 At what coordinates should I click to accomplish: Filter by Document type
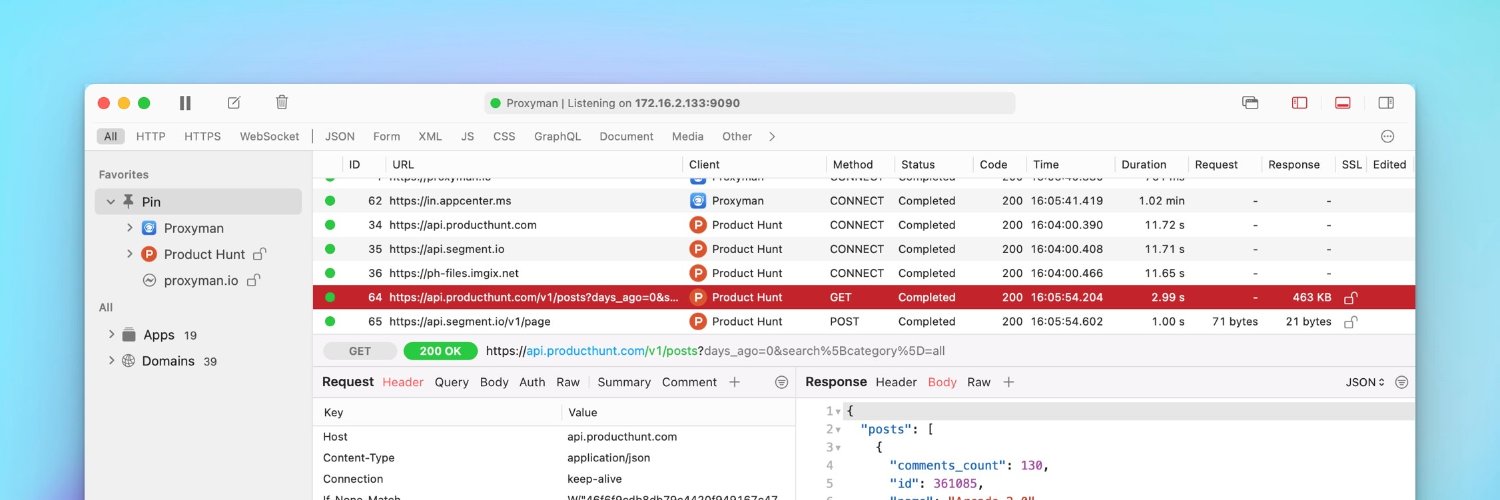point(626,136)
